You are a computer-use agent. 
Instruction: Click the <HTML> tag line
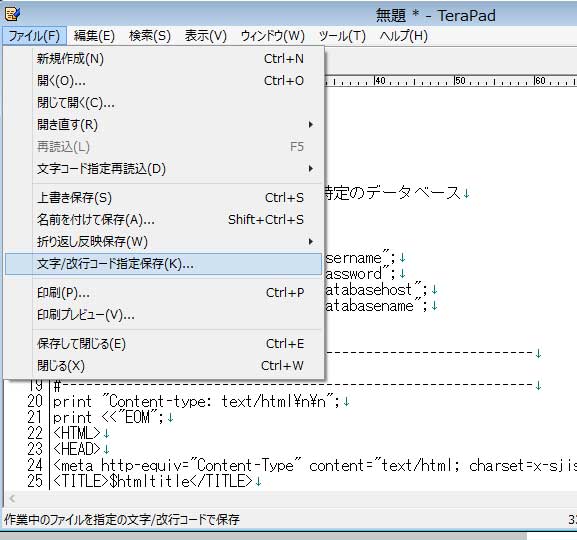(81, 433)
